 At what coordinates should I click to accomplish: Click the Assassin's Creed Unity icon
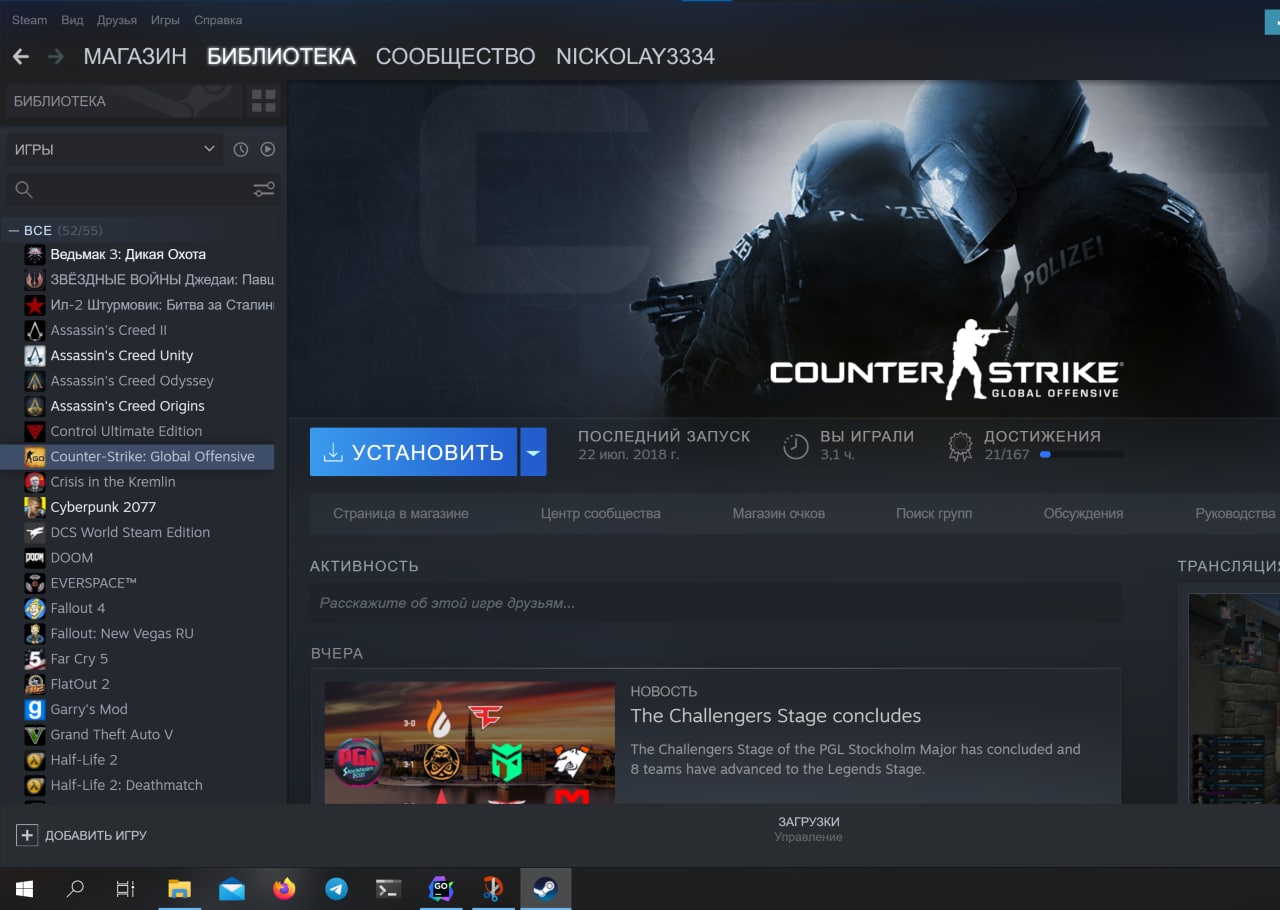[35, 355]
